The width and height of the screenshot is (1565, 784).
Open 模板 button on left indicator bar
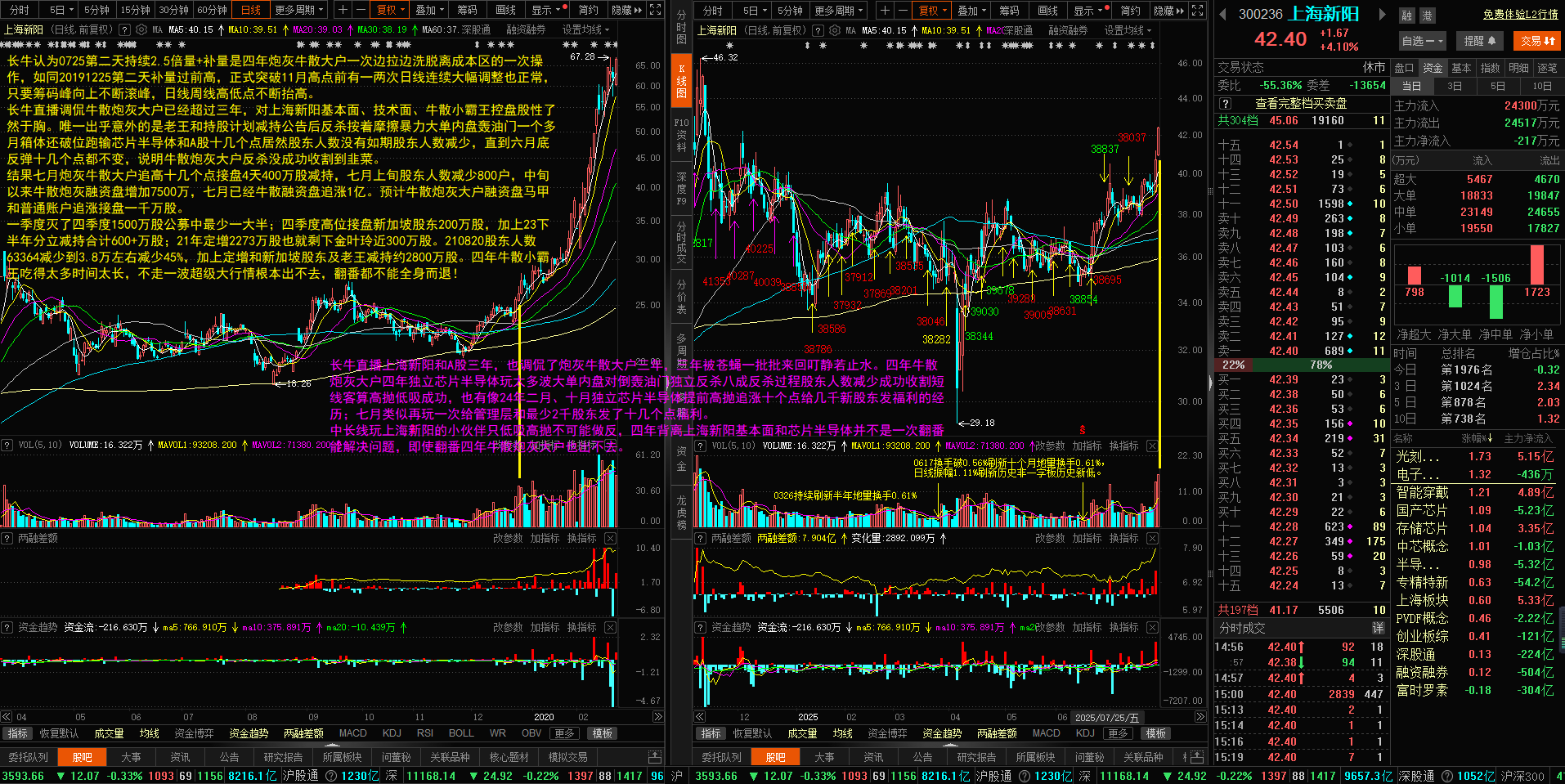[x=603, y=733]
